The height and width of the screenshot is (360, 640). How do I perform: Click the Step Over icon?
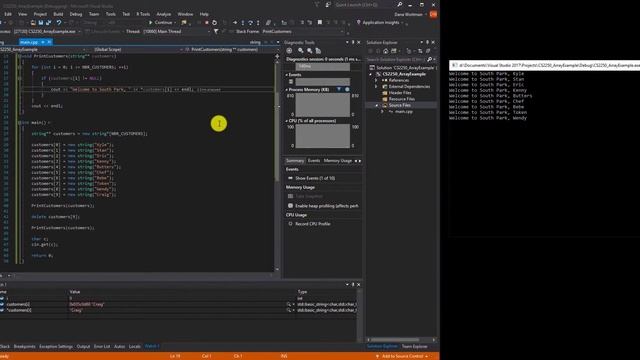click(x=250, y=22)
